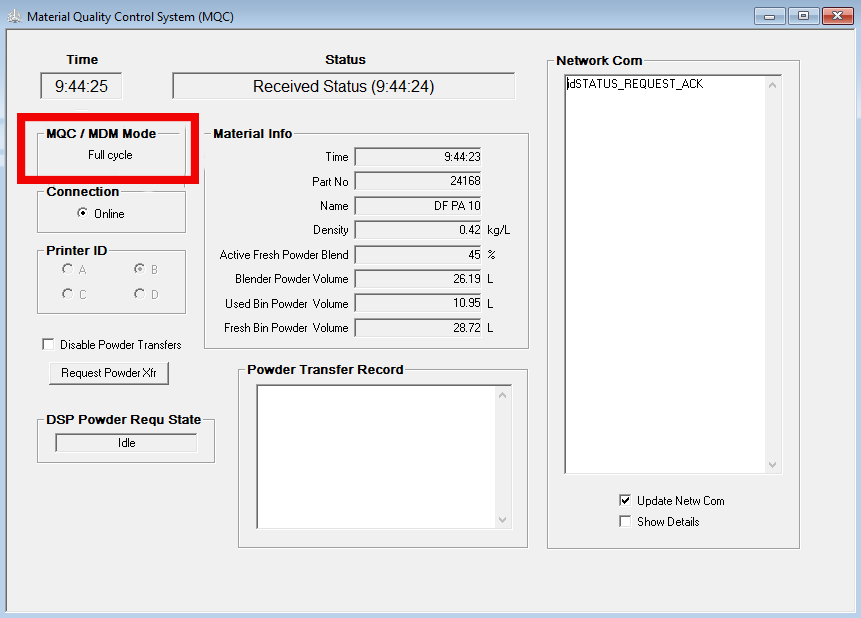
Task: Click the Part No field
Action: (418, 181)
